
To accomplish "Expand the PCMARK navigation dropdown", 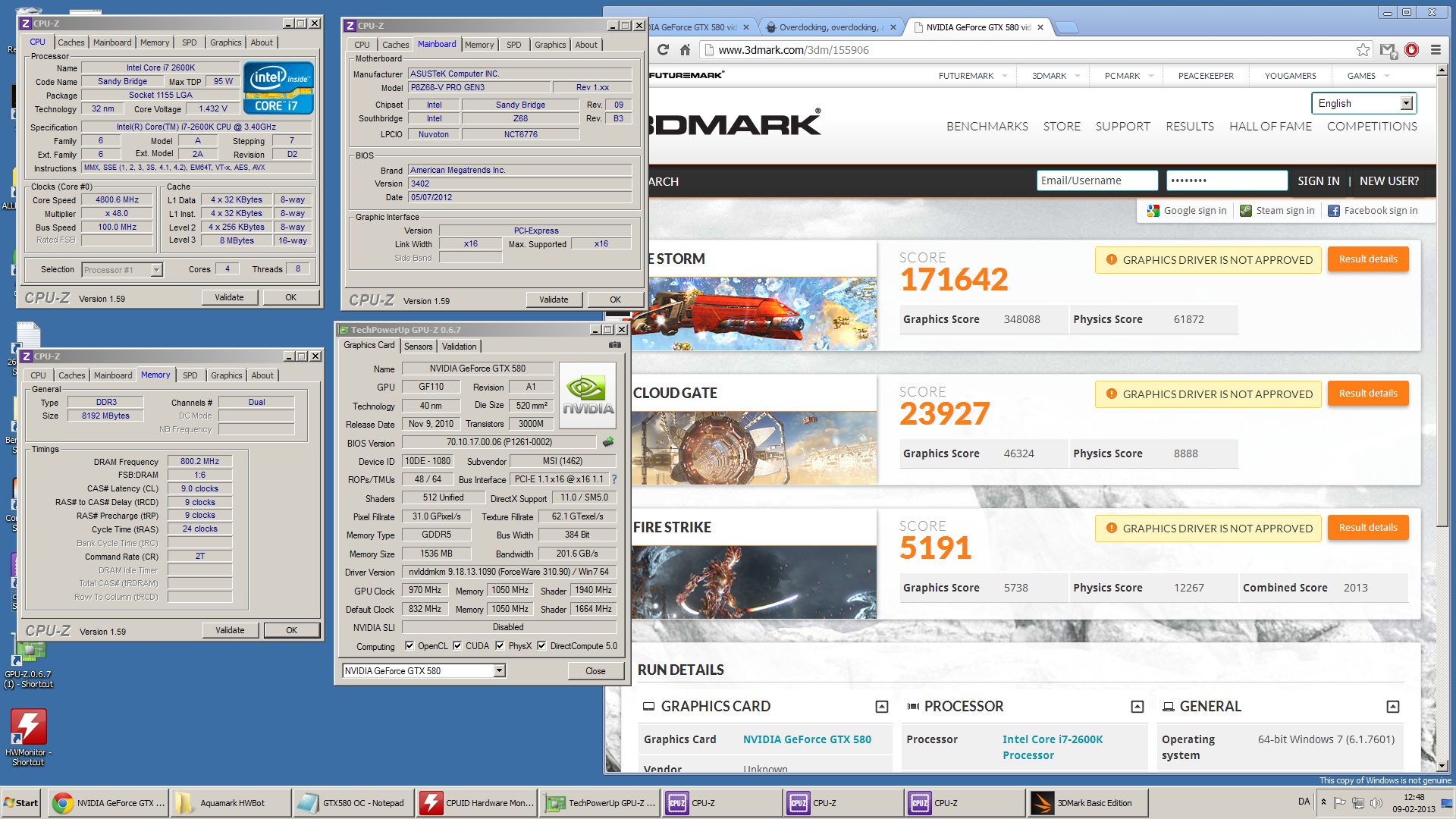I will pyautogui.click(x=1151, y=76).
